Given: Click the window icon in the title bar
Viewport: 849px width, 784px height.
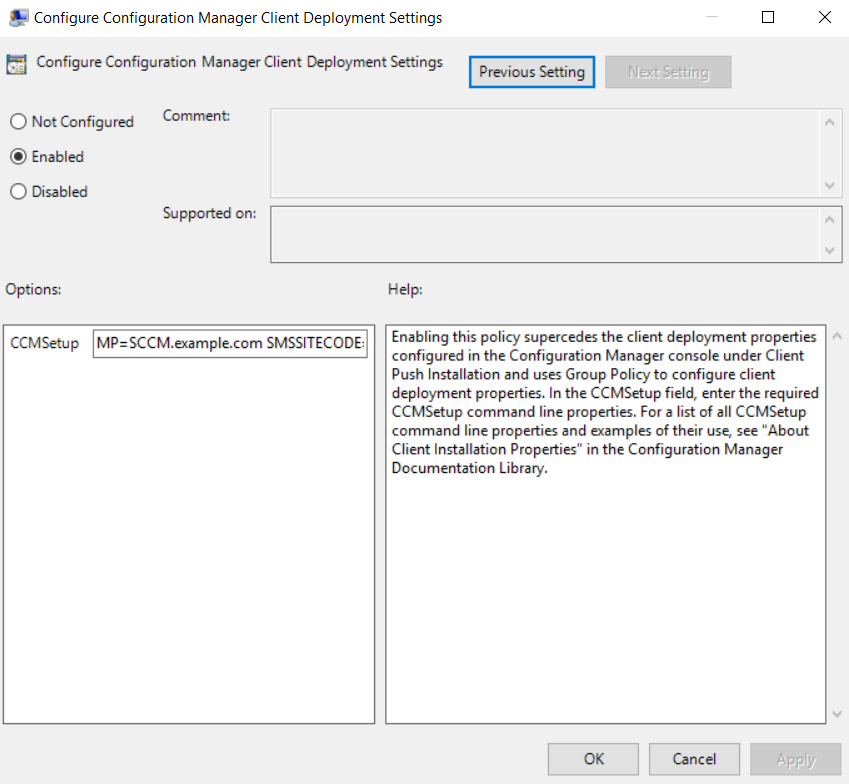Looking at the screenshot, I should [17, 17].
